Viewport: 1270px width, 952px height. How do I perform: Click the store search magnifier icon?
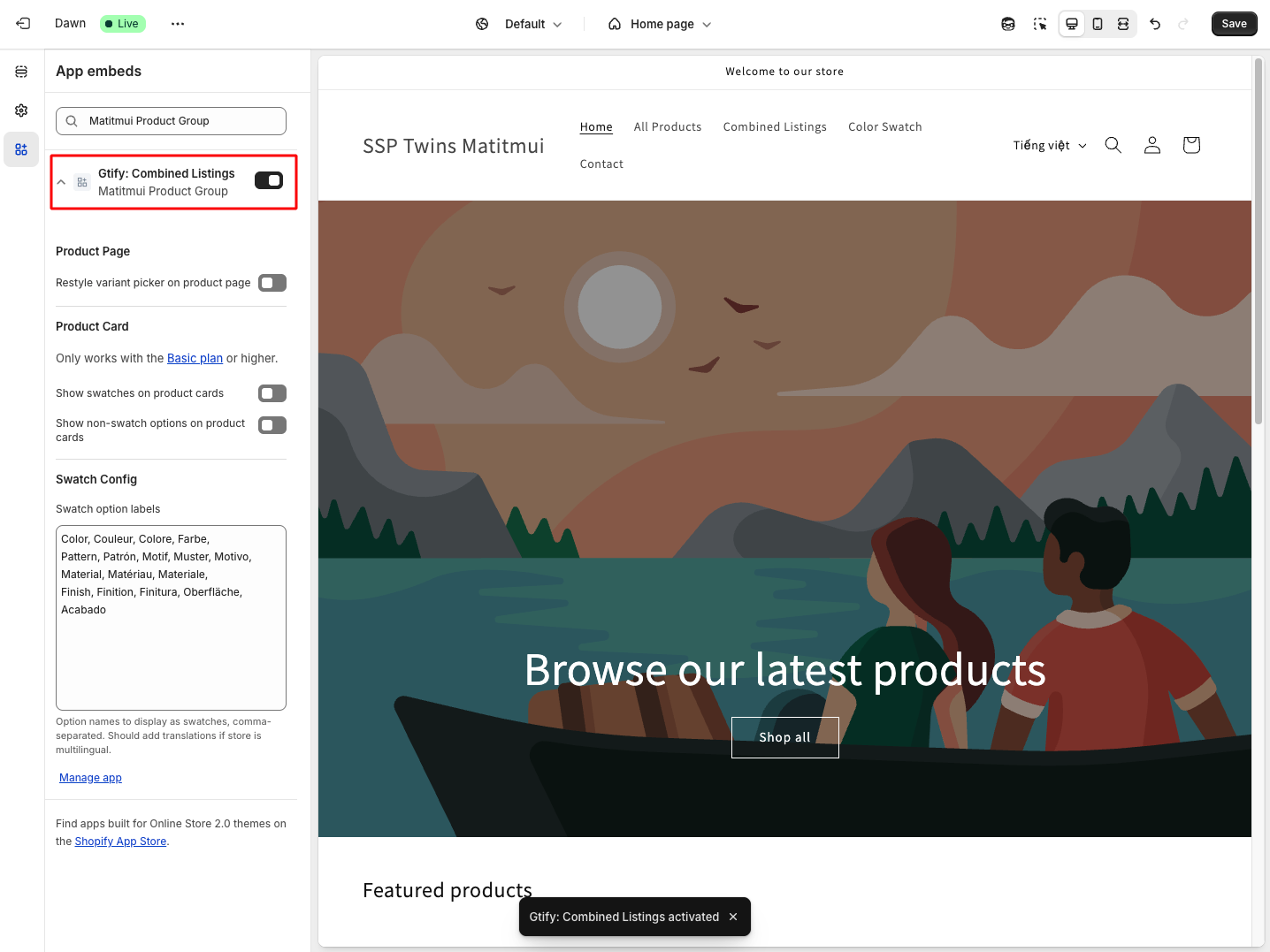[x=1113, y=145]
